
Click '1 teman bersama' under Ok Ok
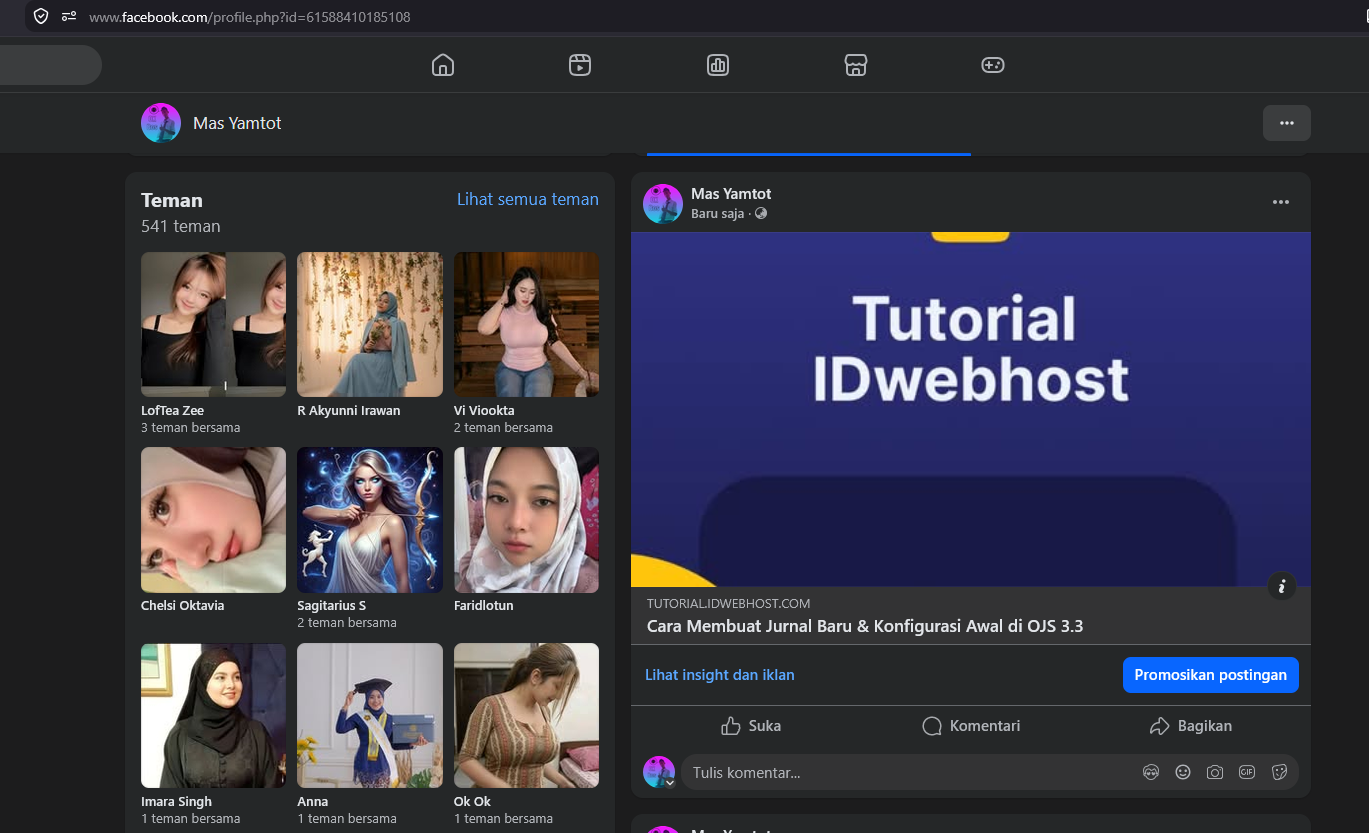click(503, 819)
